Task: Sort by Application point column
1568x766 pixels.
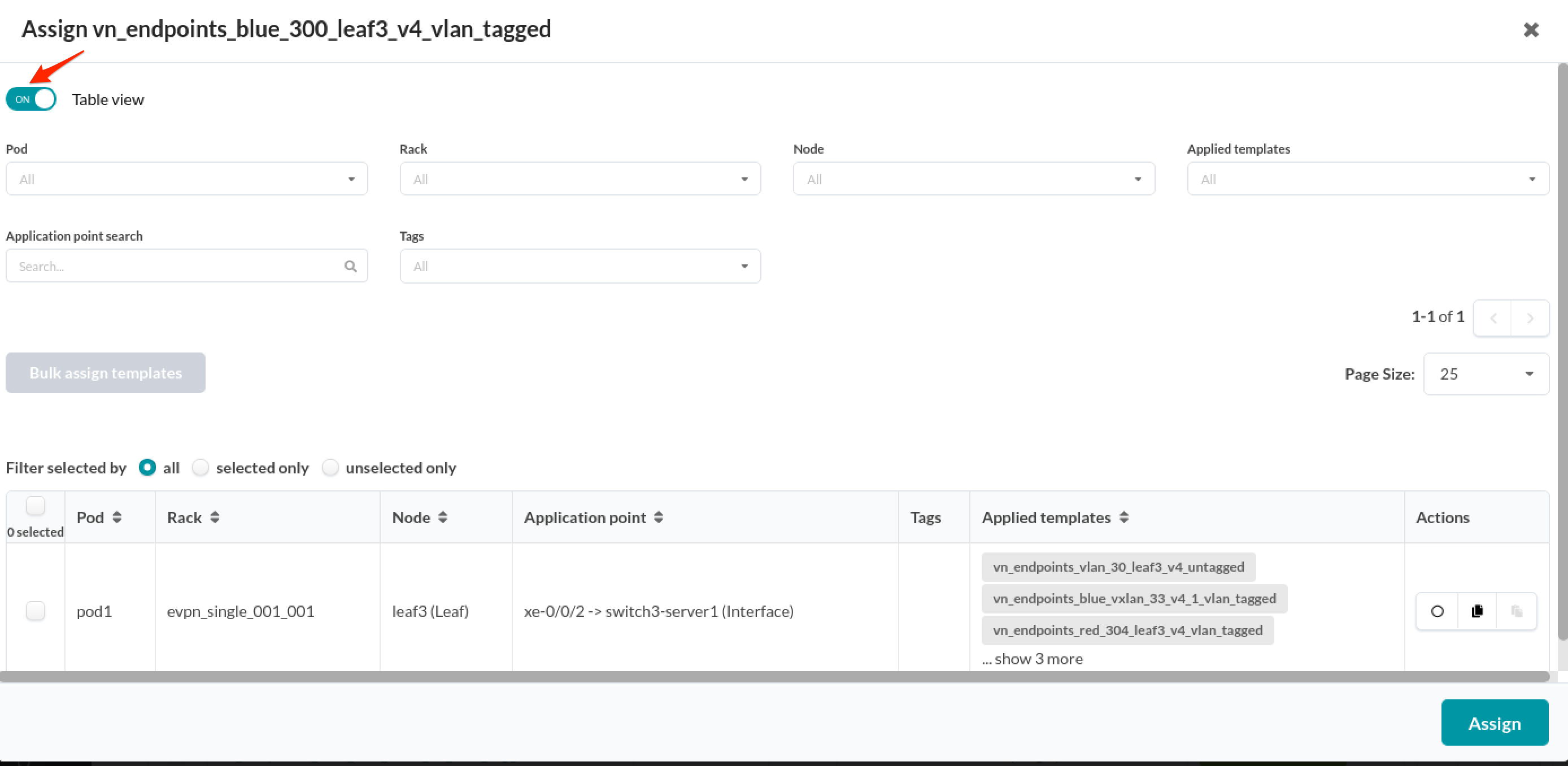Action: pyautogui.click(x=658, y=517)
